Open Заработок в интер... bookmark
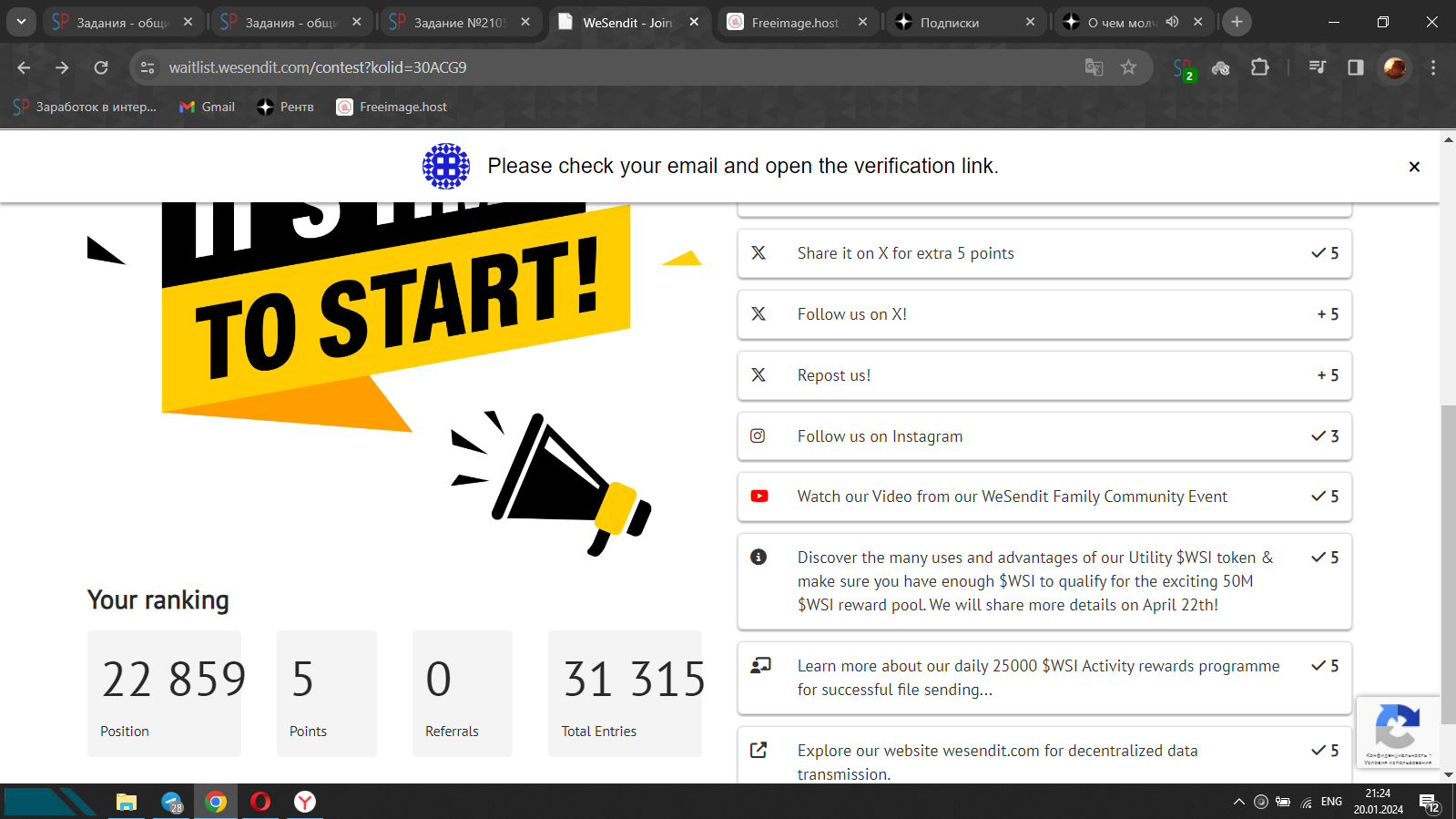Viewport: 1456px width, 819px height. coord(85,107)
